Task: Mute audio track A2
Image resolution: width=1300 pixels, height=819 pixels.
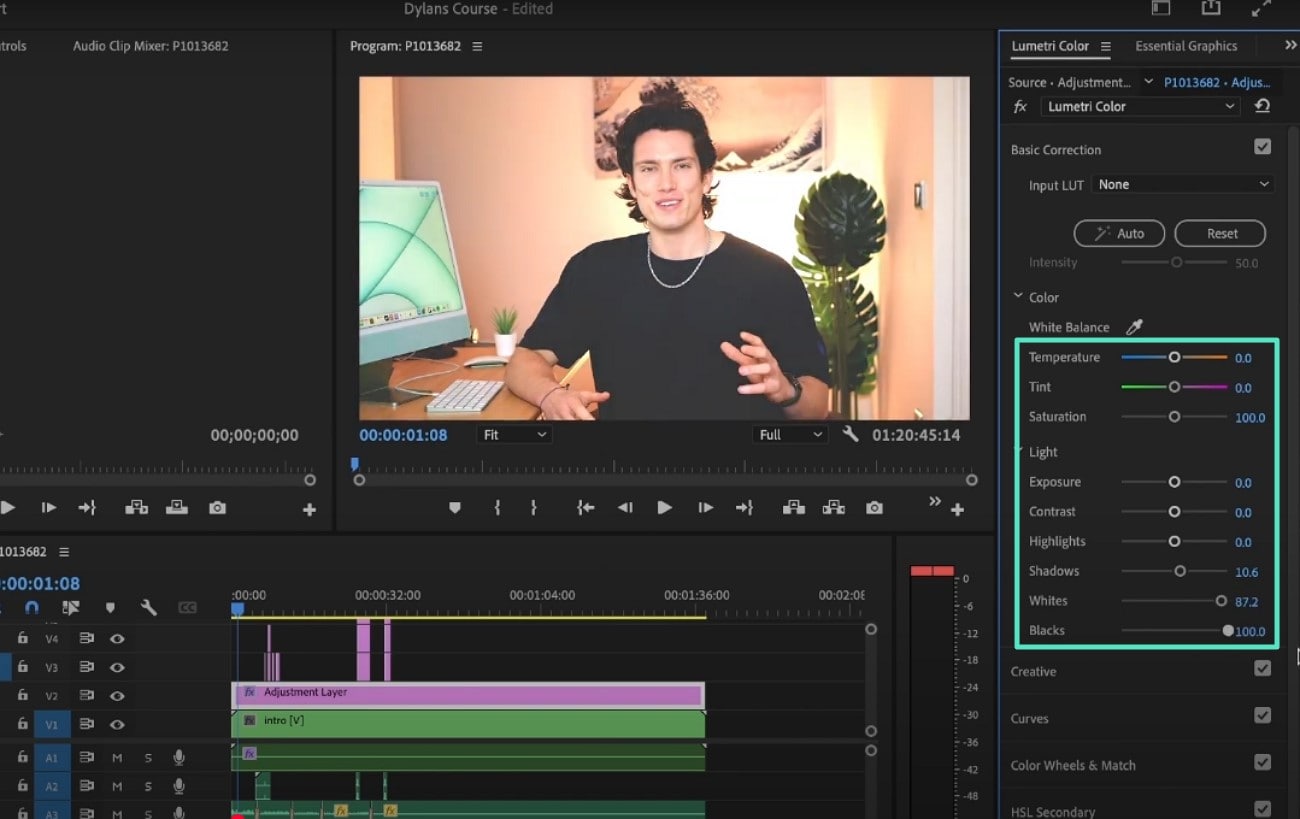Action: [x=116, y=786]
